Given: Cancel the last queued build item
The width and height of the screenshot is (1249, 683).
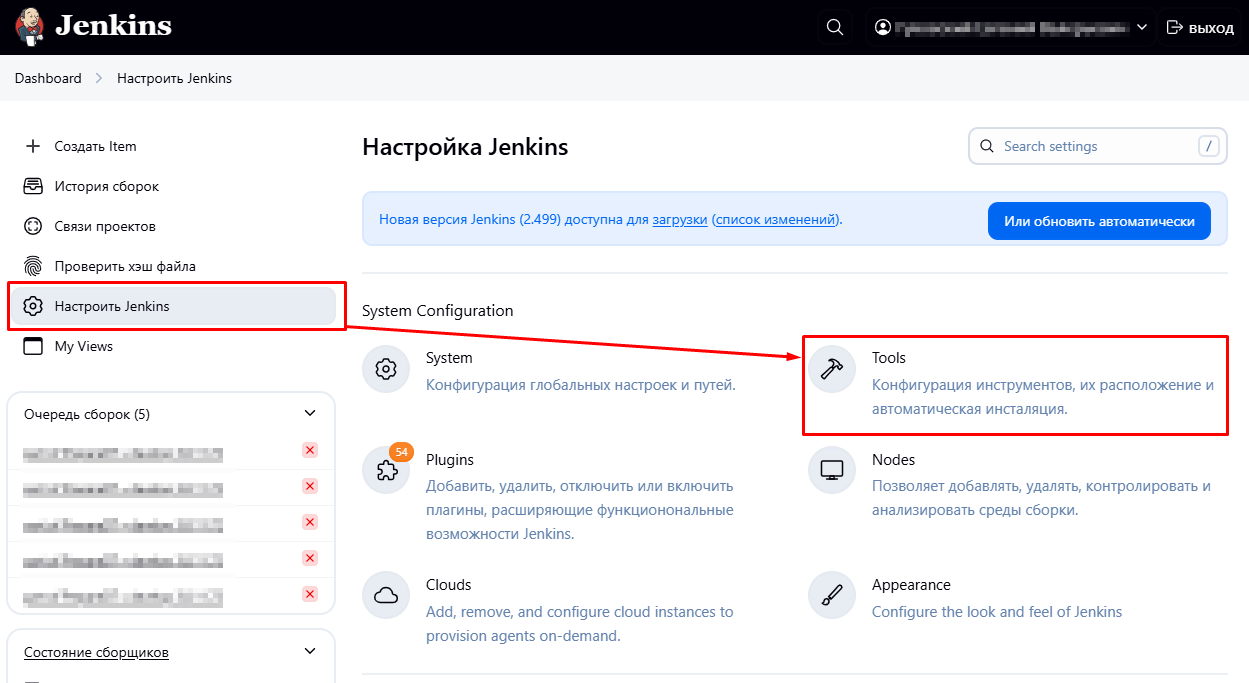Looking at the screenshot, I should [x=310, y=594].
